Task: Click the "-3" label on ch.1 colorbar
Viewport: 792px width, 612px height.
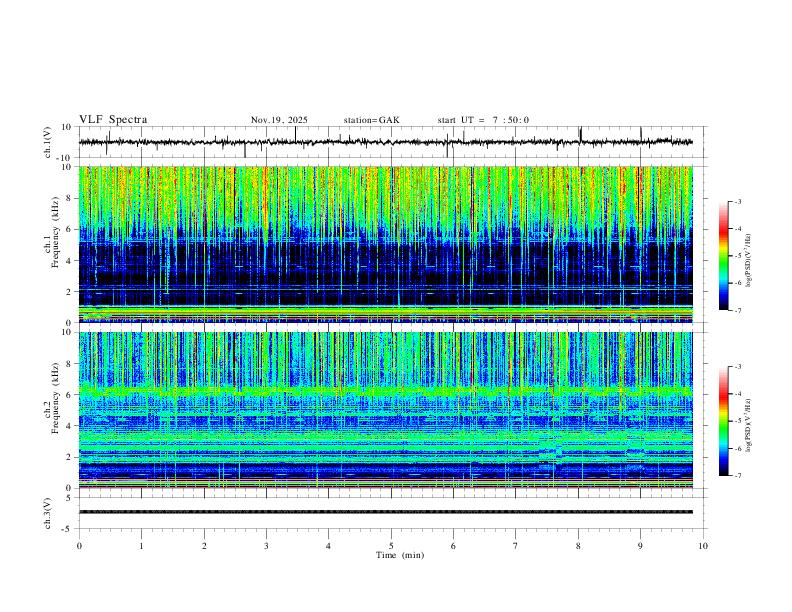Action: tap(738, 202)
